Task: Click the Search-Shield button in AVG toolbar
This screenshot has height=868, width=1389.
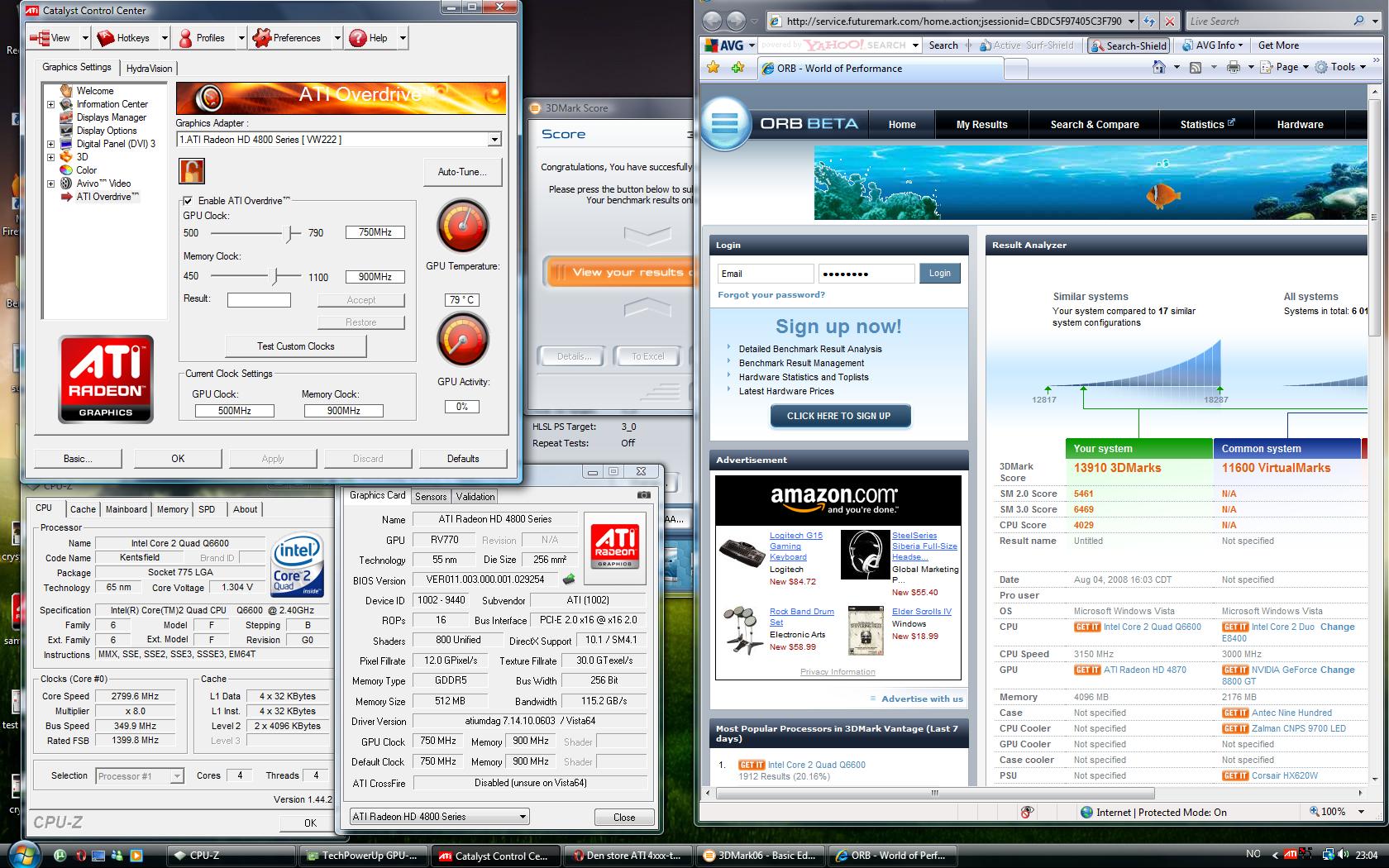Action: tap(1129, 45)
